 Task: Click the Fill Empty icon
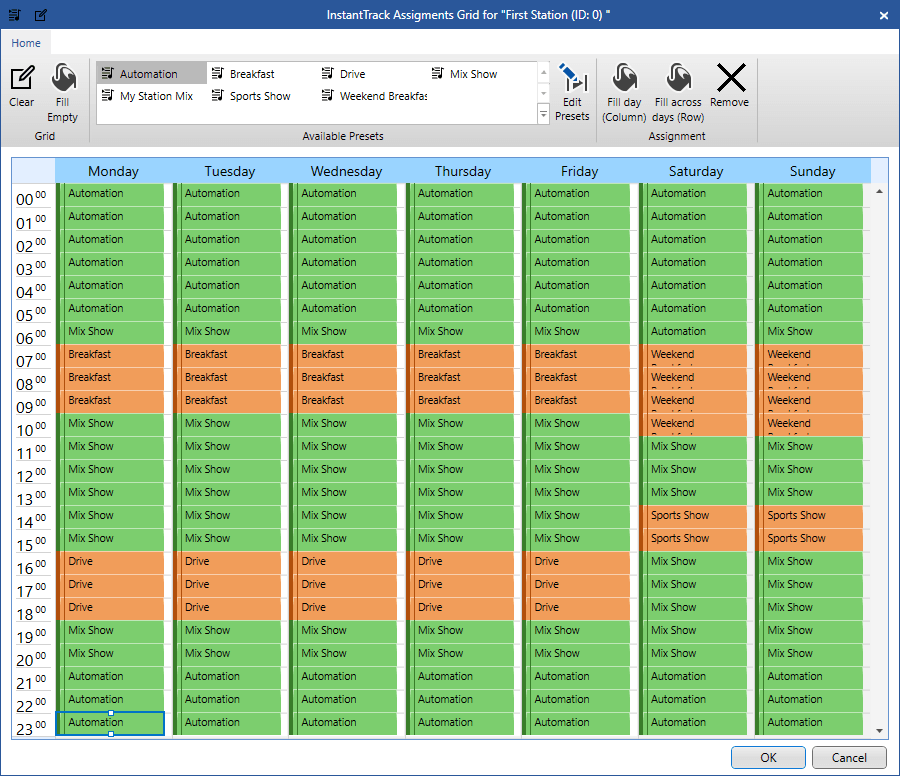click(x=62, y=79)
